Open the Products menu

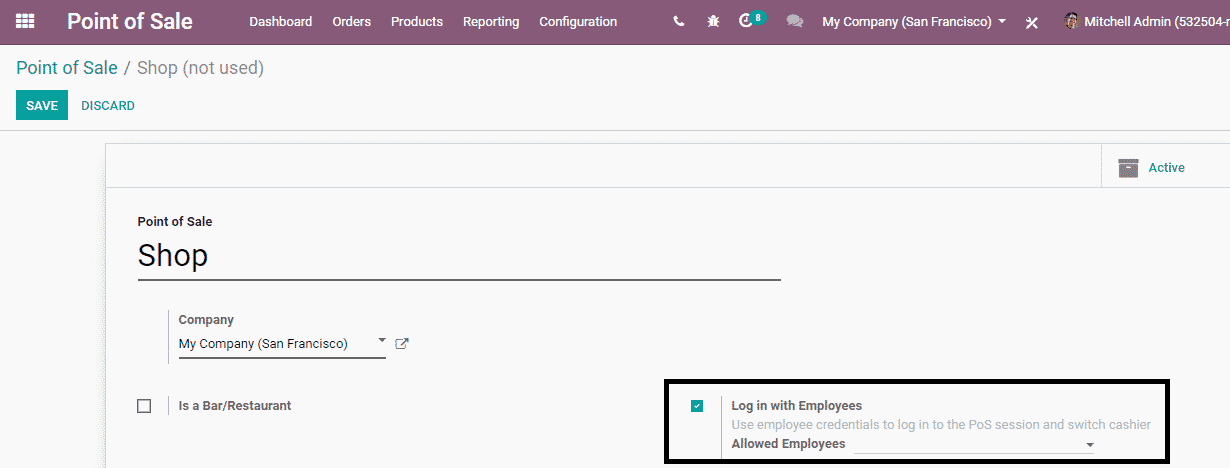[x=417, y=21]
